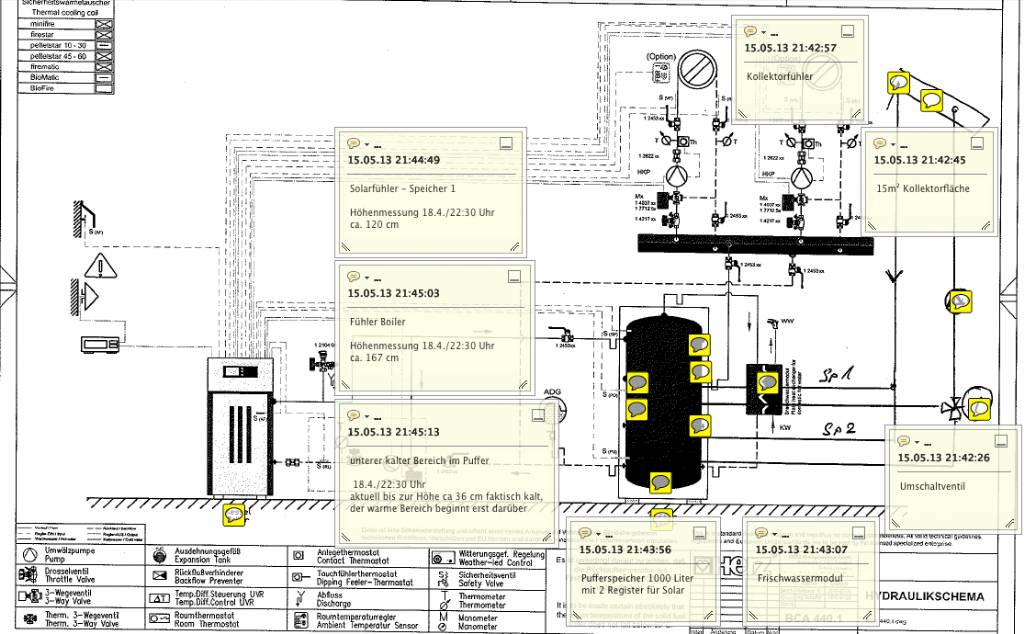This screenshot has width=1024, height=634.
Task: Click the text 'Pufferspeicher 1000 Liter'
Action: click(x=637, y=579)
